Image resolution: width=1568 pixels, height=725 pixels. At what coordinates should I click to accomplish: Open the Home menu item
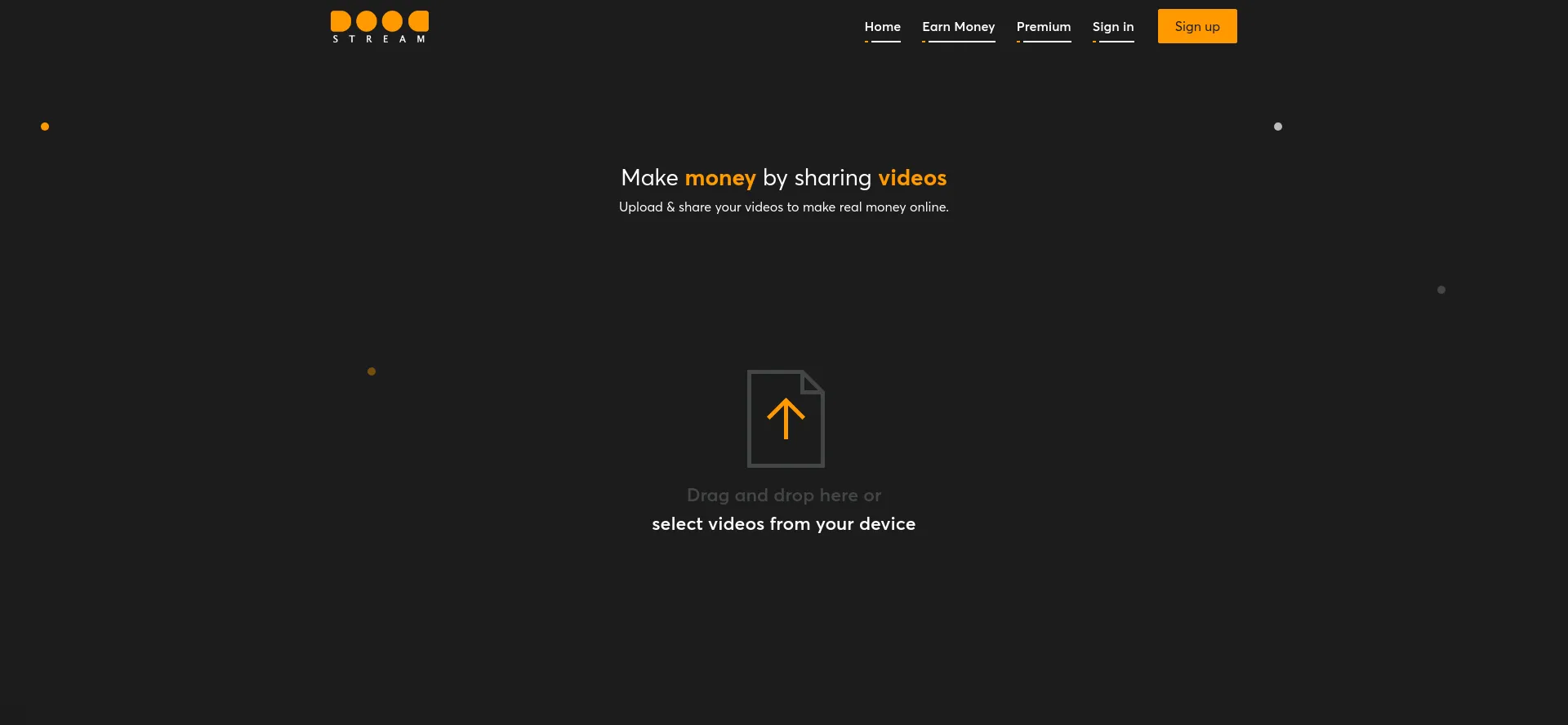pyautogui.click(x=882, y=27)
